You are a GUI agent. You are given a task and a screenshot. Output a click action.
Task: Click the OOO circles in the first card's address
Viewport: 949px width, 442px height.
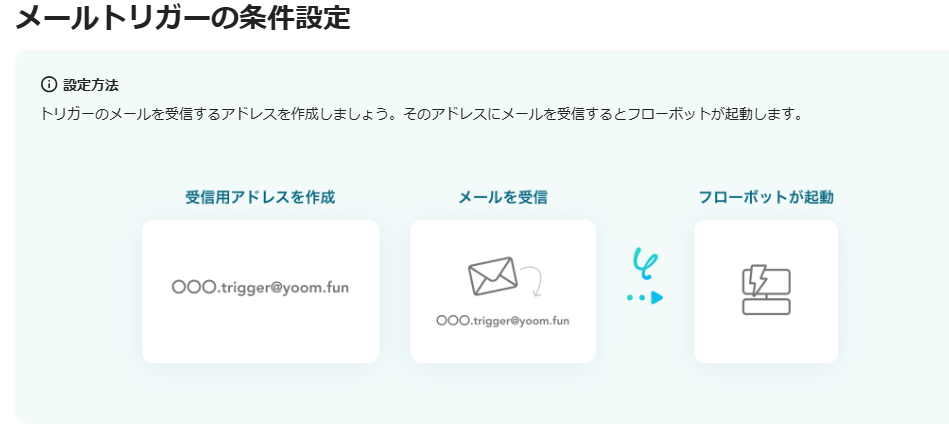(x=194, y=287)
